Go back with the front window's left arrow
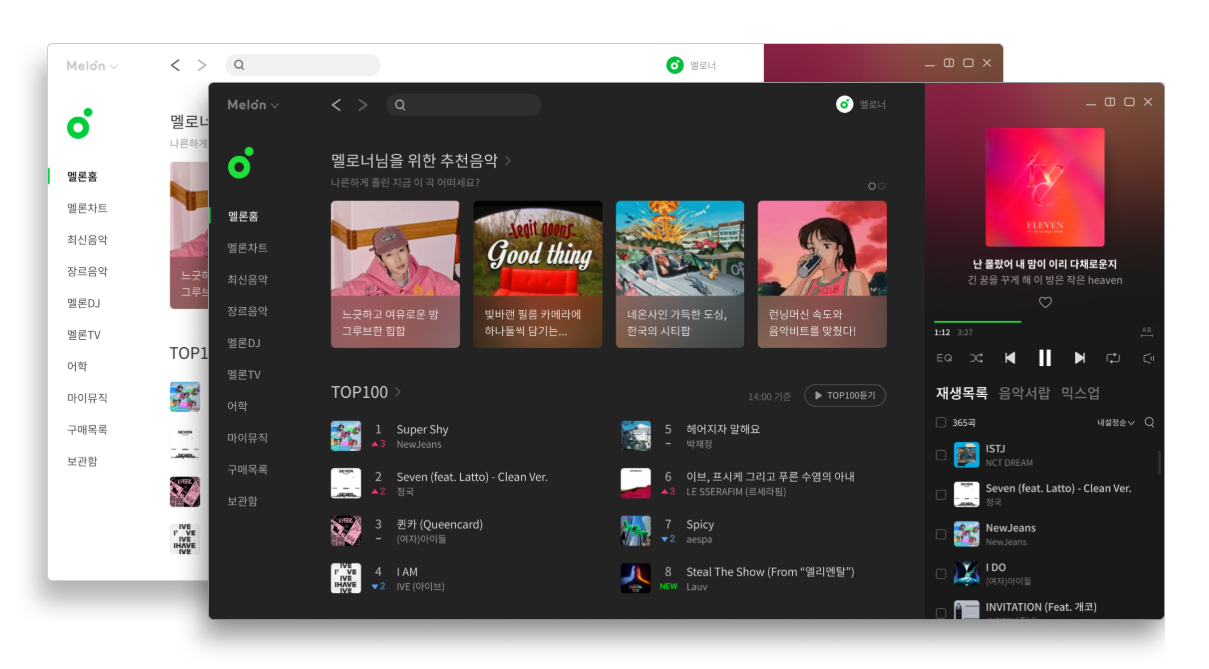 [336, 105]
